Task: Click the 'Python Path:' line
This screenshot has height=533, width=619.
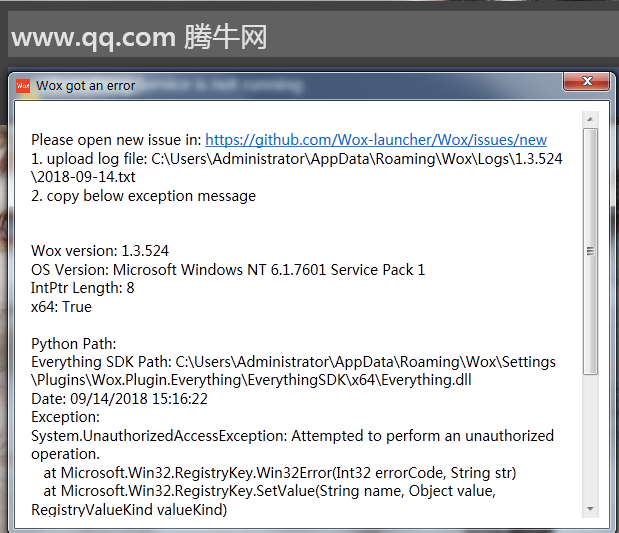Action: click(73, 343)
